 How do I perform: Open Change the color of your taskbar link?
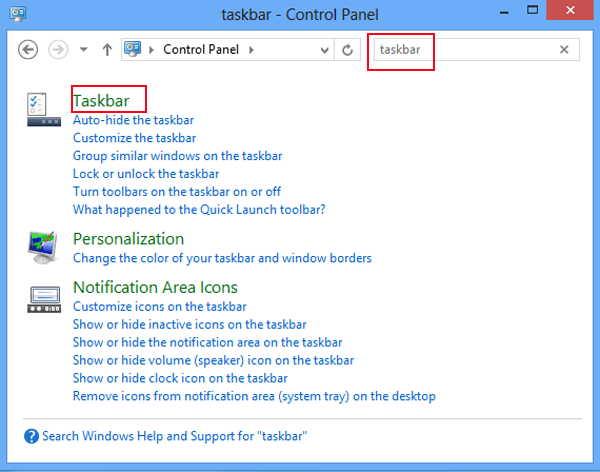[x=222, y=258]
